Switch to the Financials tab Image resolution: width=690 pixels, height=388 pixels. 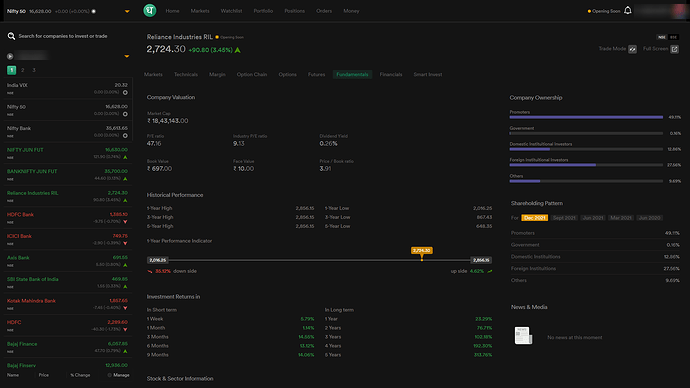coord(391,74)
